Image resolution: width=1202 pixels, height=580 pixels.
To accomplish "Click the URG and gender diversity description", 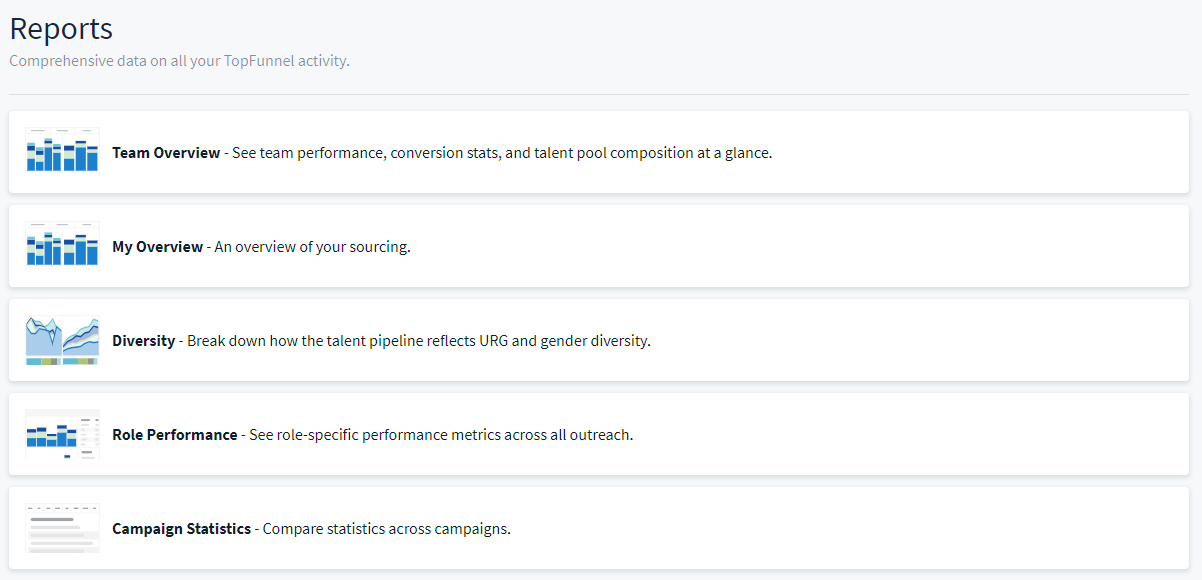I will 419,341.
